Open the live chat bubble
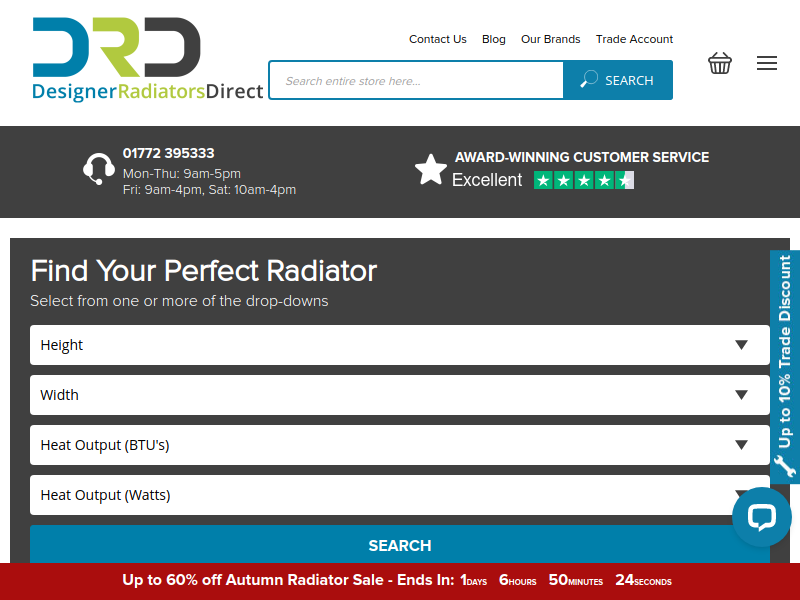 [x=761, y=517]
